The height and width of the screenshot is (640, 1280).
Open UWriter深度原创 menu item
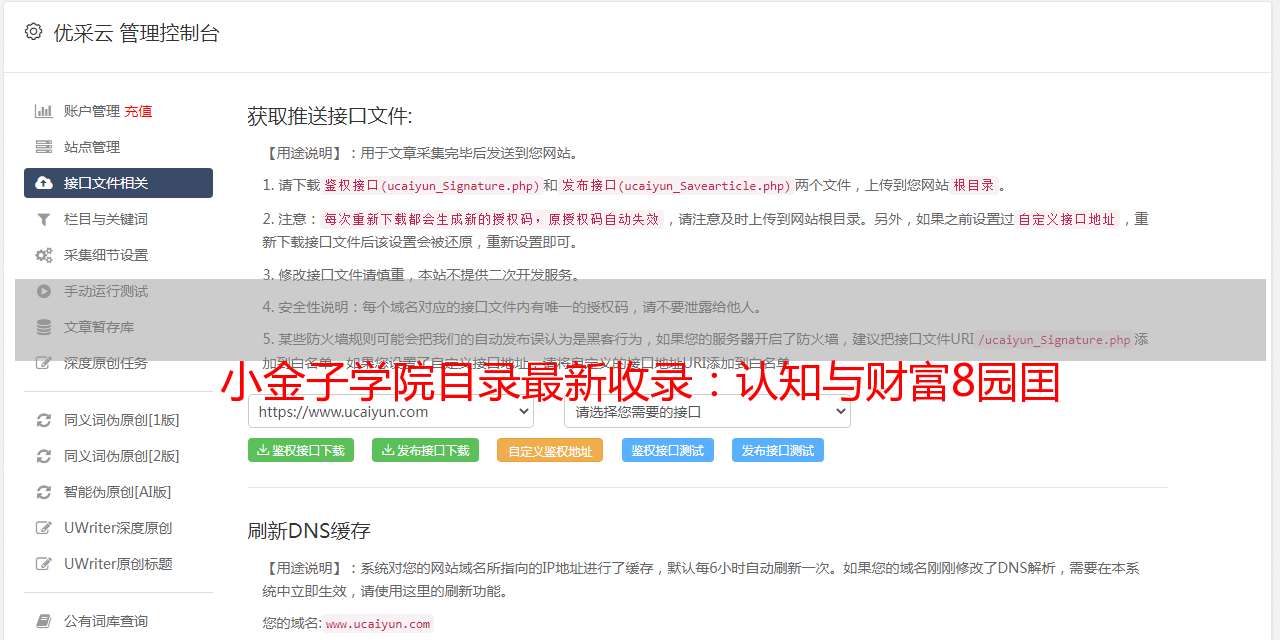pos(118,528)
